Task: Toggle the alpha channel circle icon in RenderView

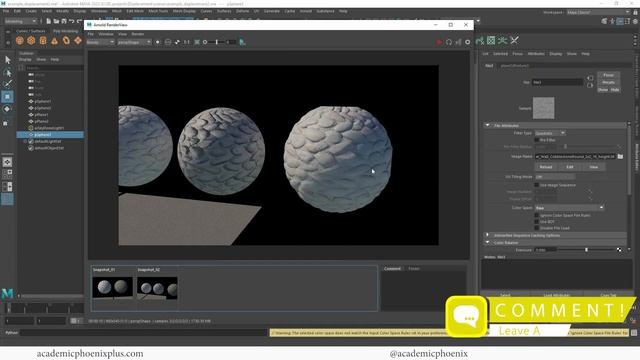Action: pyautogui.click(x=158, y=42)
